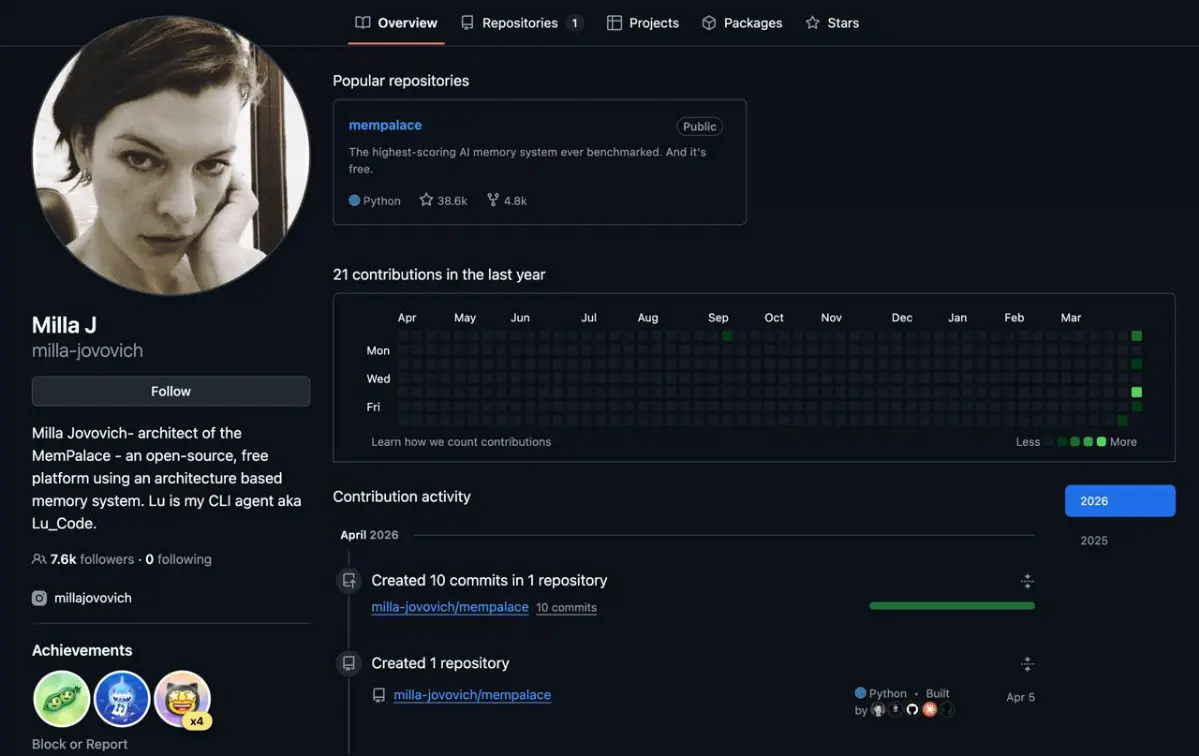
Task: Follow the milla-jovovich user
Action: 171,391
